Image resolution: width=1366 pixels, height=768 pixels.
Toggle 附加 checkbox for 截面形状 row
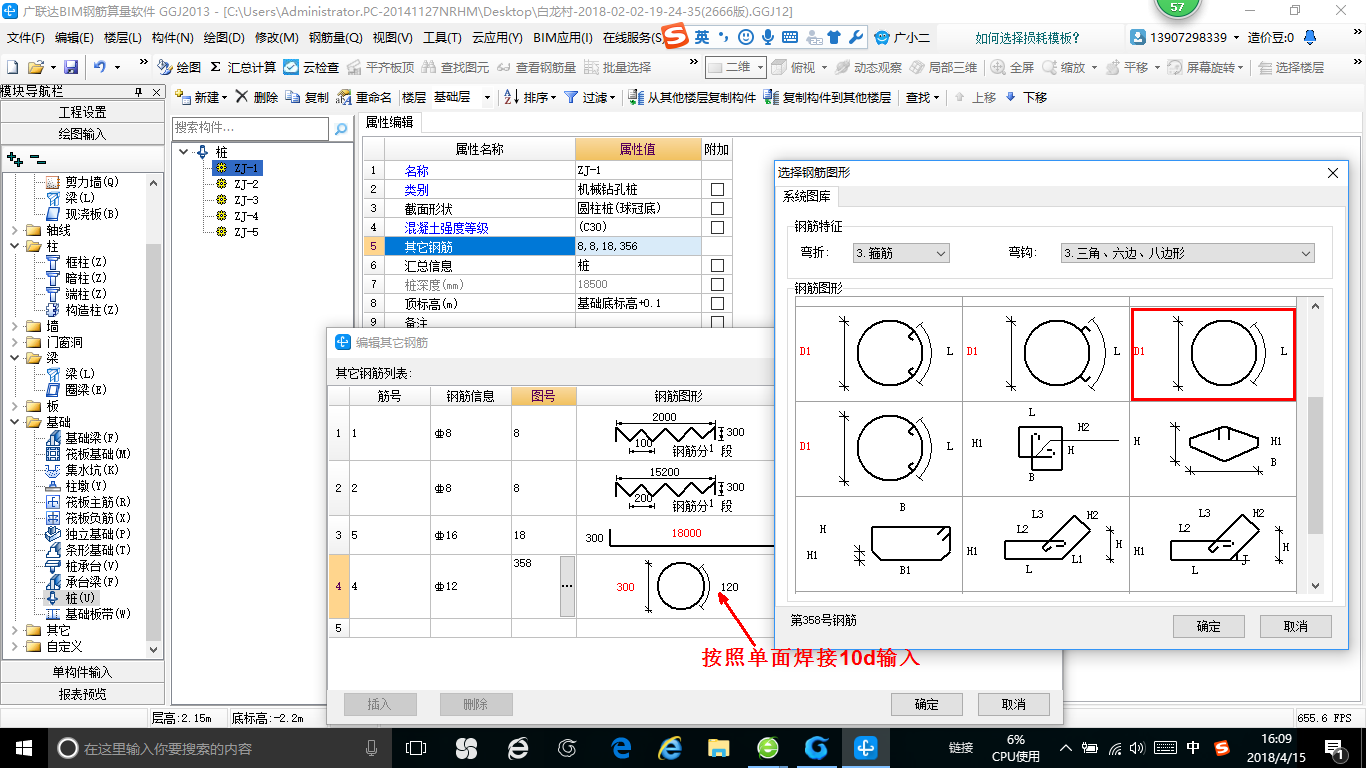point(717,209)
